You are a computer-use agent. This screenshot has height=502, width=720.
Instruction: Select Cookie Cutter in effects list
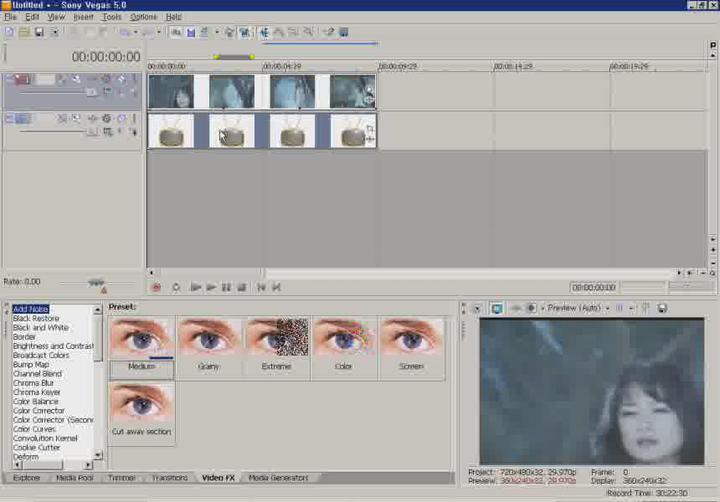coord(36,447)
